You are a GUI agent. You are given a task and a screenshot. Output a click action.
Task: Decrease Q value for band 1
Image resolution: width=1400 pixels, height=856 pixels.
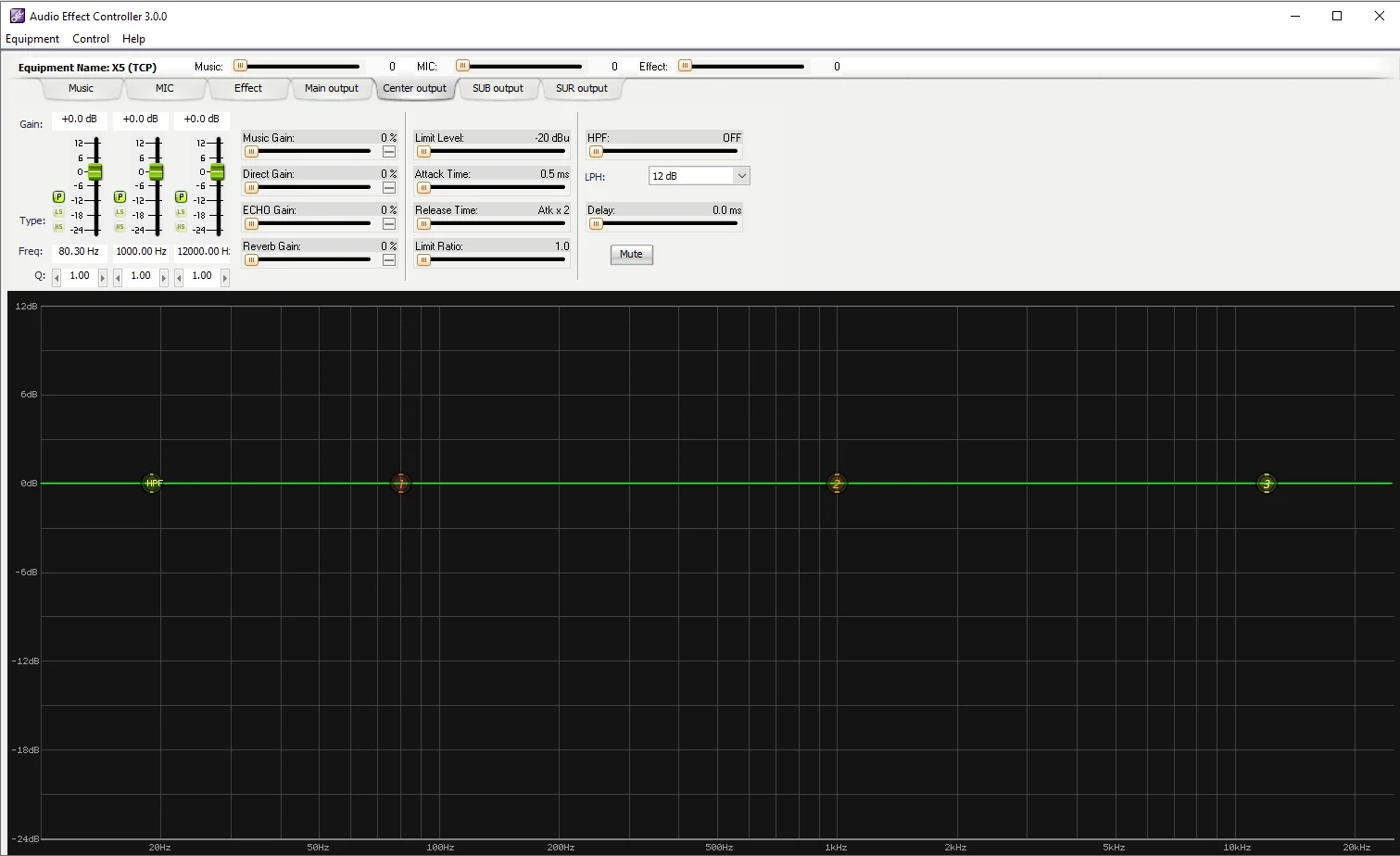pos(57,277)
